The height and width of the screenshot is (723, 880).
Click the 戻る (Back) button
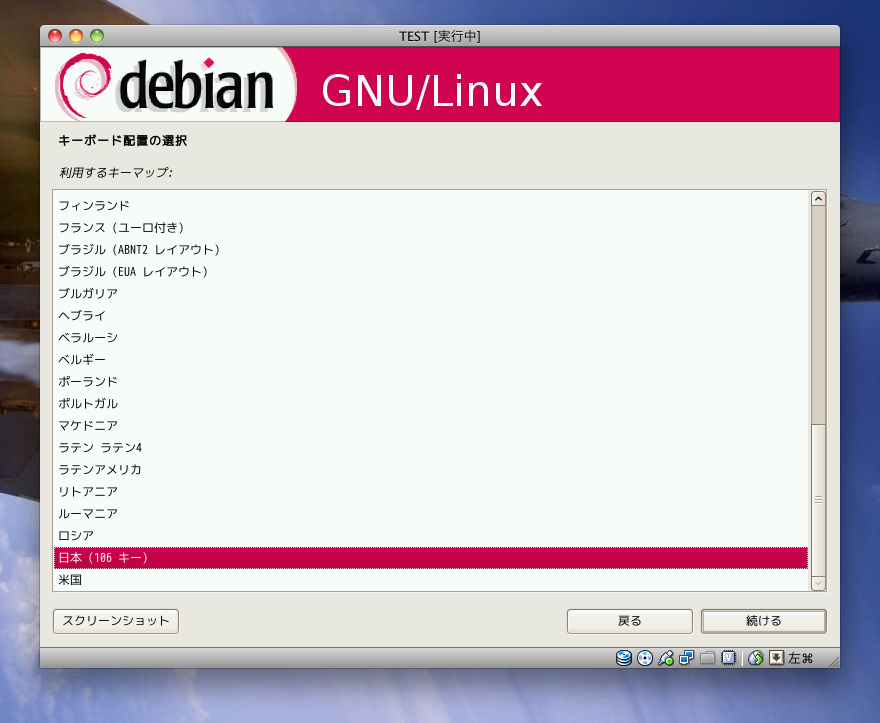[629, 621]
